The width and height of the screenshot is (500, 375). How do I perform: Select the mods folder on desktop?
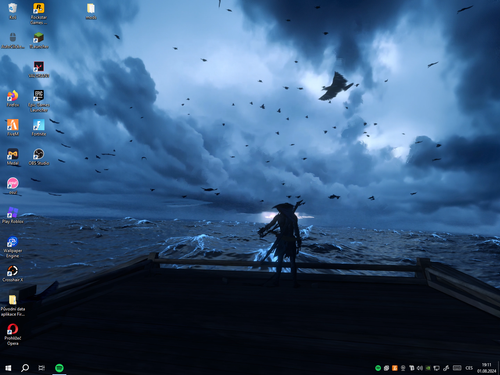pos(91,11)
